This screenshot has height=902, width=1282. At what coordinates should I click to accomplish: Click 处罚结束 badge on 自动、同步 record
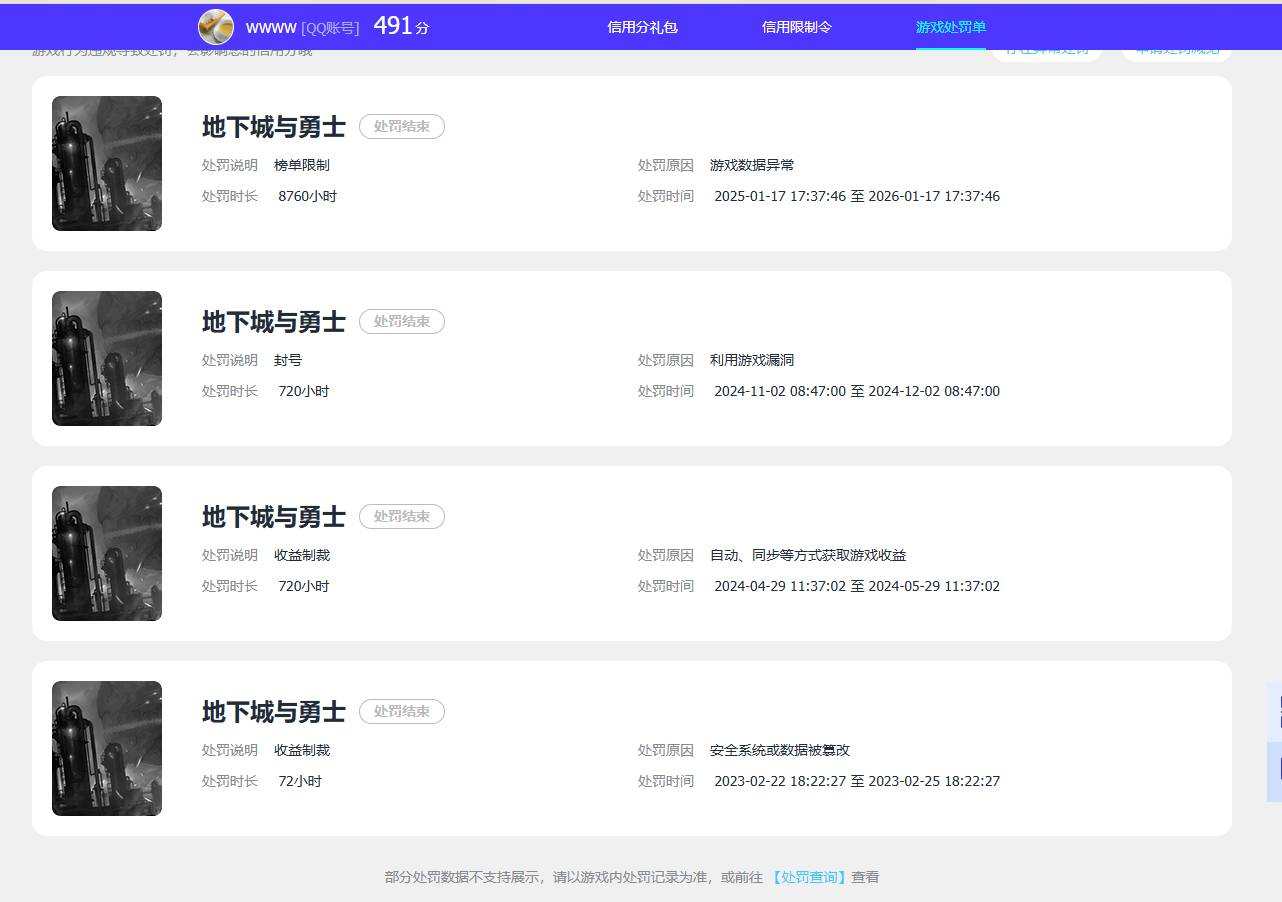402,516
